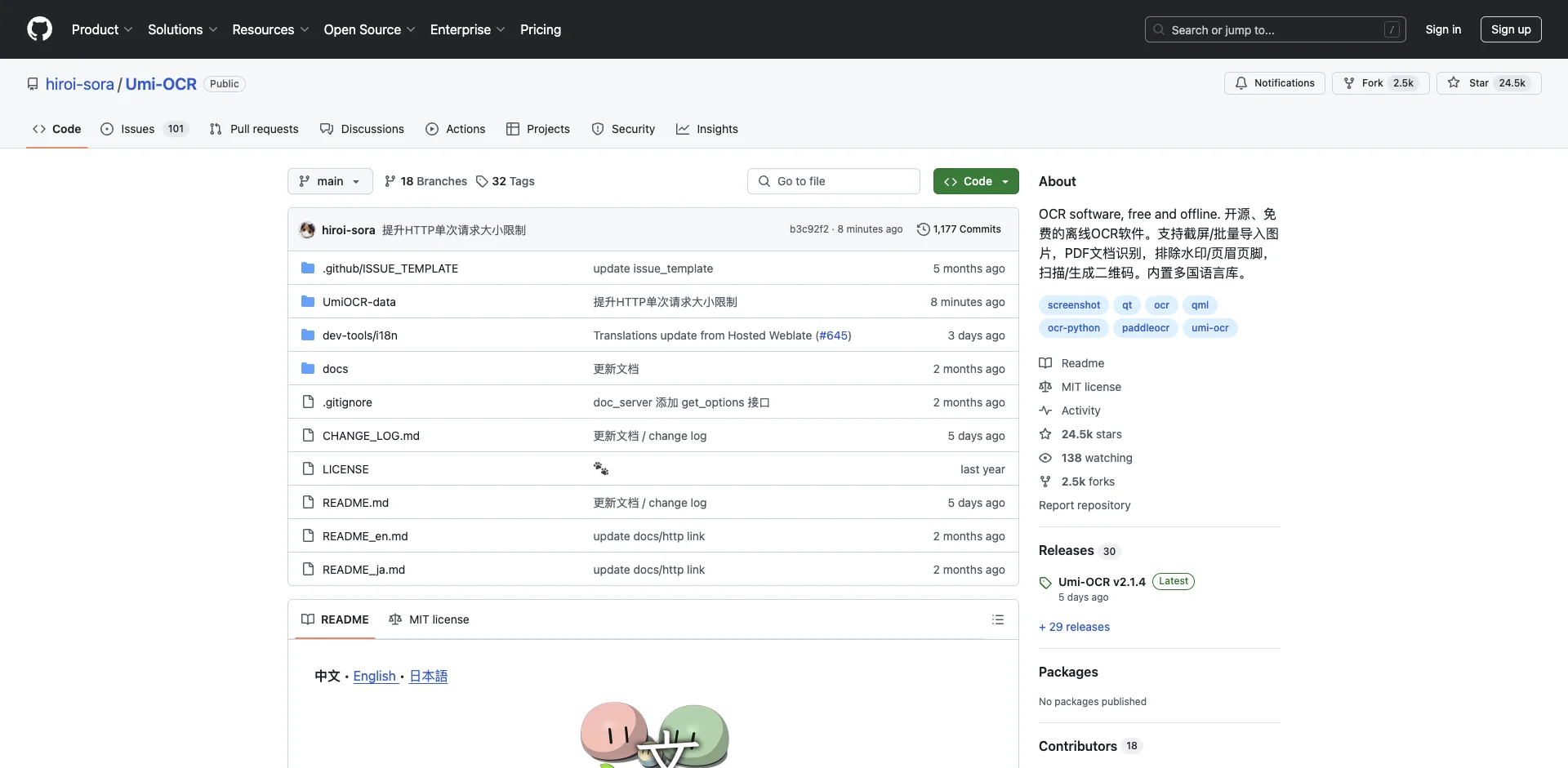Click the .github/ISSUE_TEMPLATE folder icon
Image resolution: width=1568 pixels, height=768 pixels.
tap(308, 268)
